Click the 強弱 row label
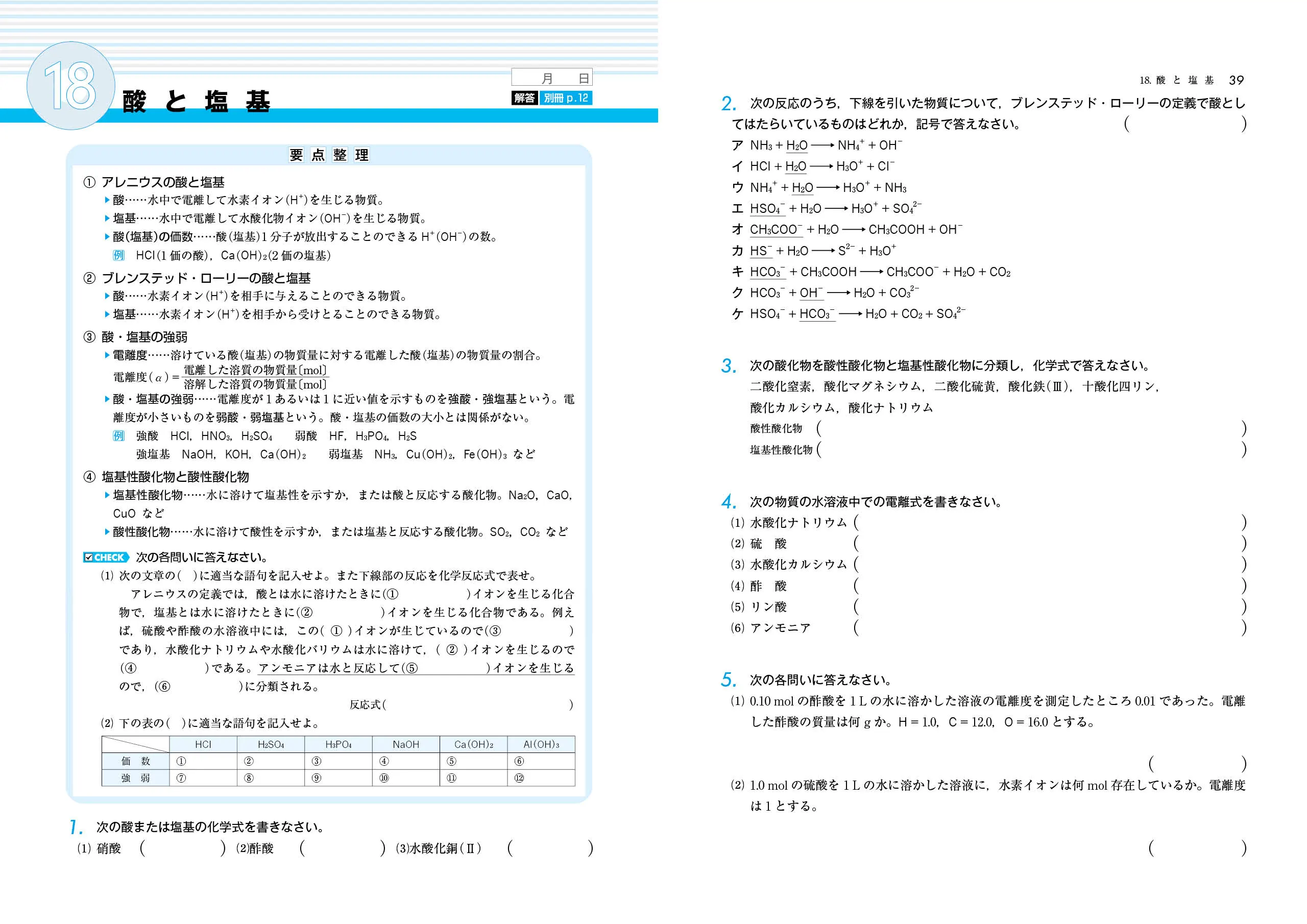Viewport: 1307px width, 924px height. [135, 777]
